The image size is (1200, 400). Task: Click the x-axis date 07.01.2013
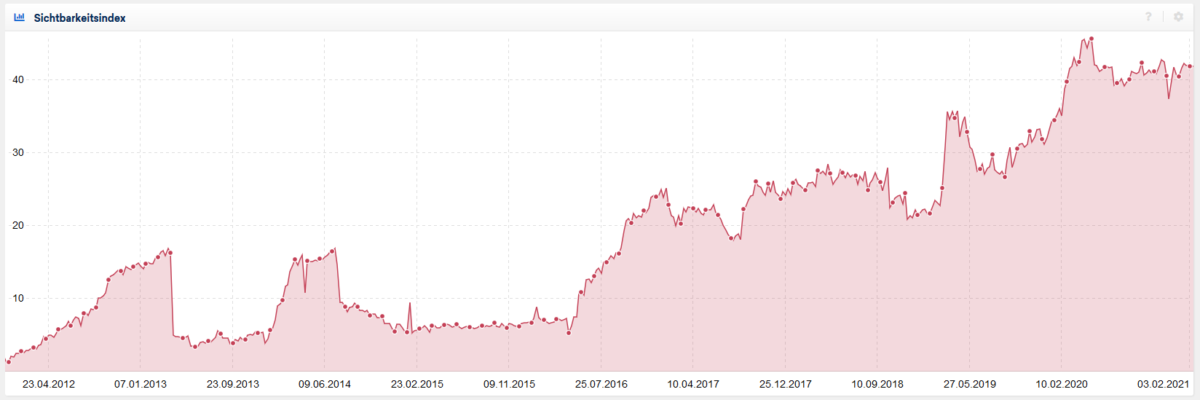coord(141,384)
